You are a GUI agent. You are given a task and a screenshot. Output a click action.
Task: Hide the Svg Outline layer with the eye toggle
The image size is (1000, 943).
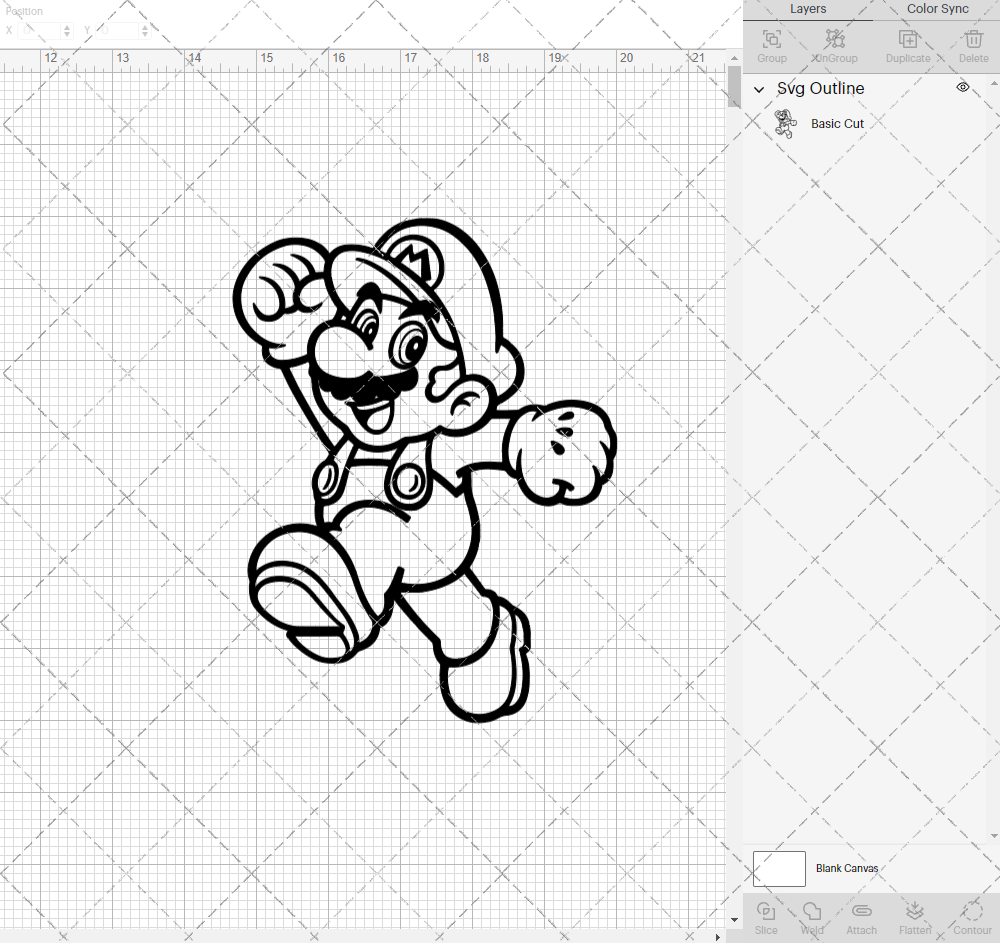[x=962, y=87]
